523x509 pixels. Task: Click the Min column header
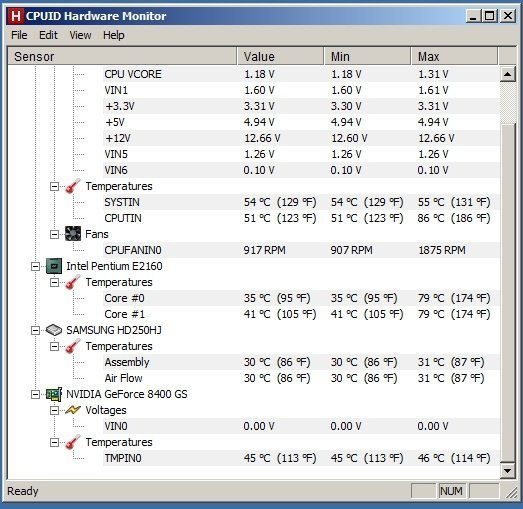pos(367,56)
